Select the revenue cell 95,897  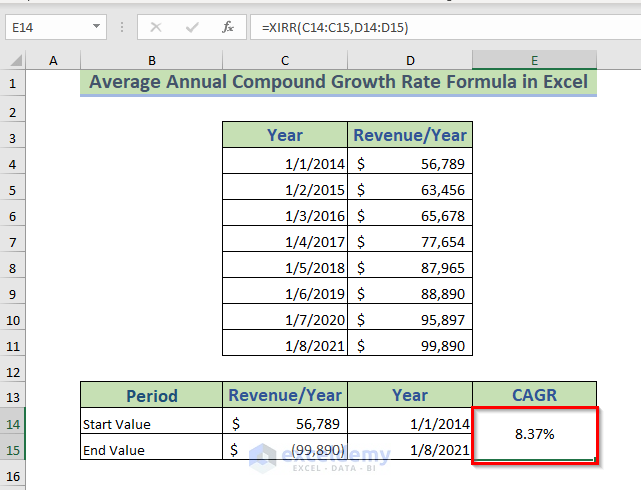[410, 317]
